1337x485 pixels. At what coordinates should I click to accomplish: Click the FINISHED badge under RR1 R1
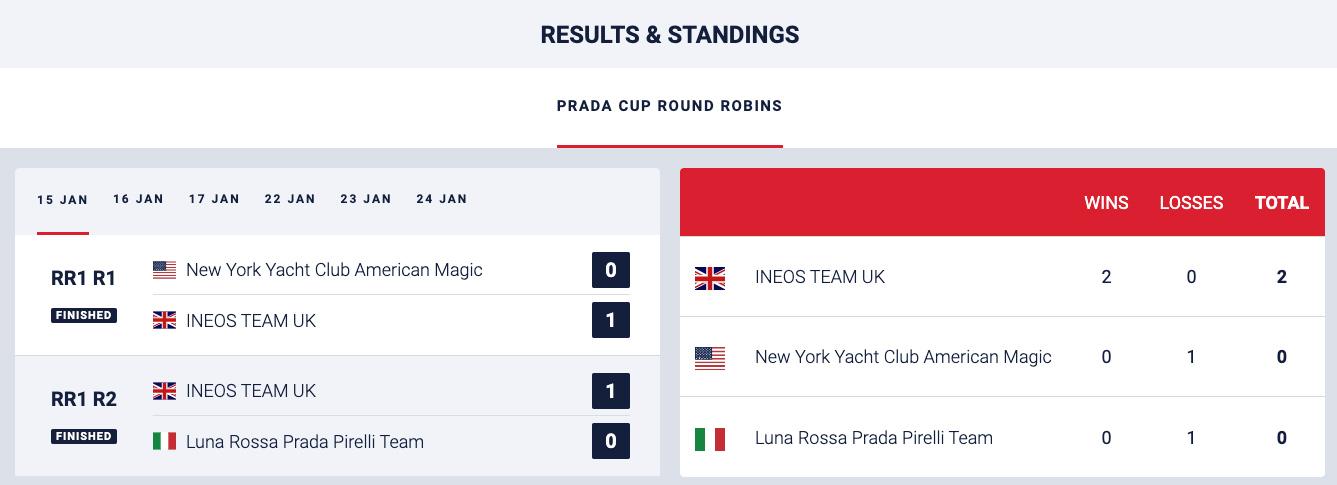coord(84,315)
